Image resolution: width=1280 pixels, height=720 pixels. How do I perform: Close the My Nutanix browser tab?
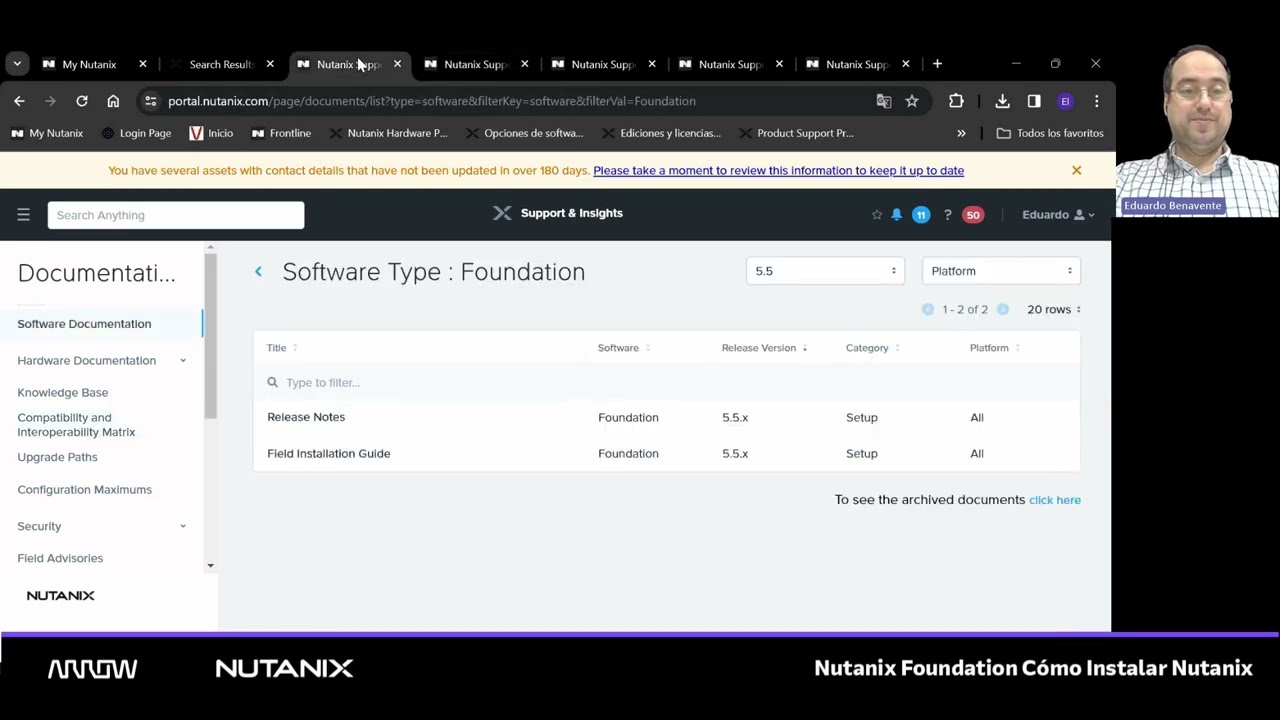pyautogui.click(x=143, y=64)
